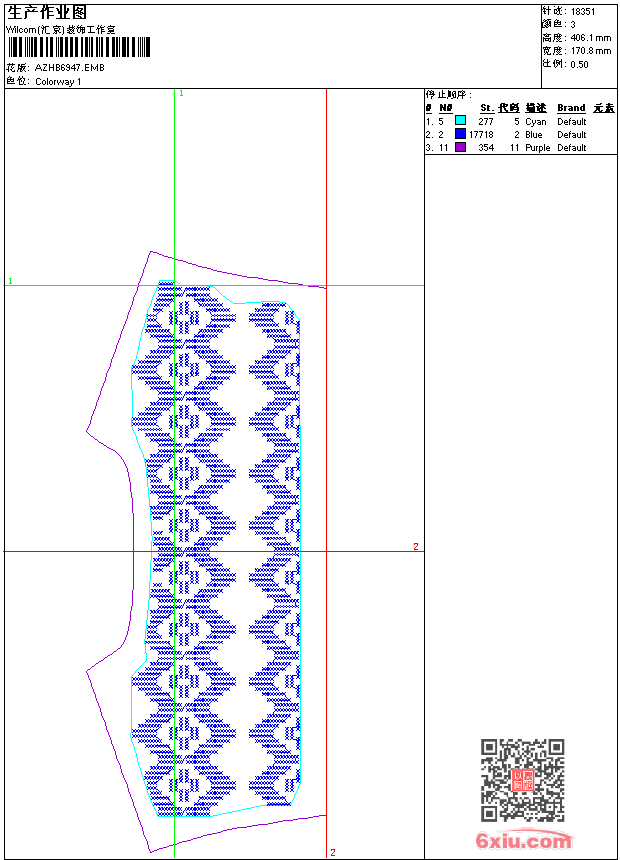Click the '描述' description column header
620x860 pixels.
536,108
